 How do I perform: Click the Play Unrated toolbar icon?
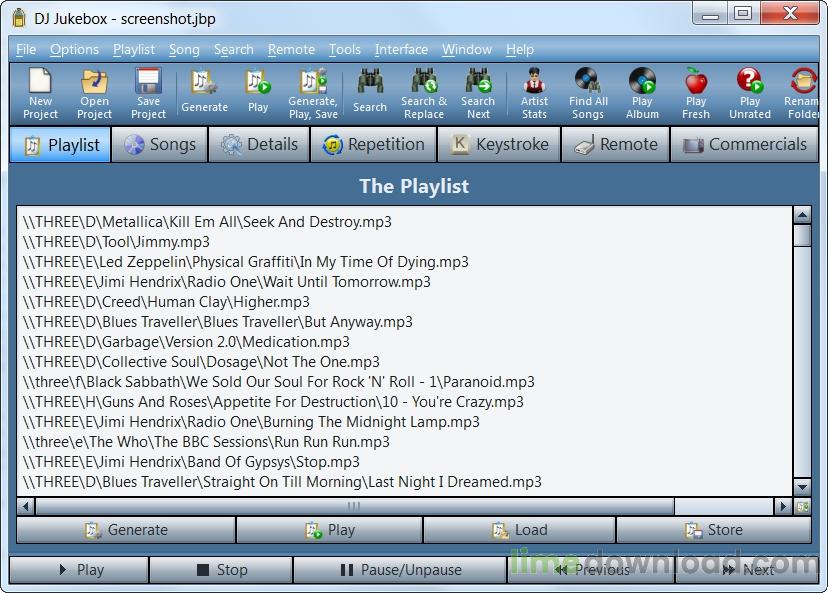(750, 92)
